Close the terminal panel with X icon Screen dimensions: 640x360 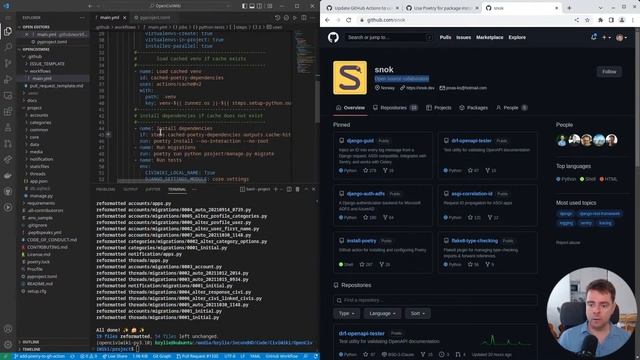313,189
